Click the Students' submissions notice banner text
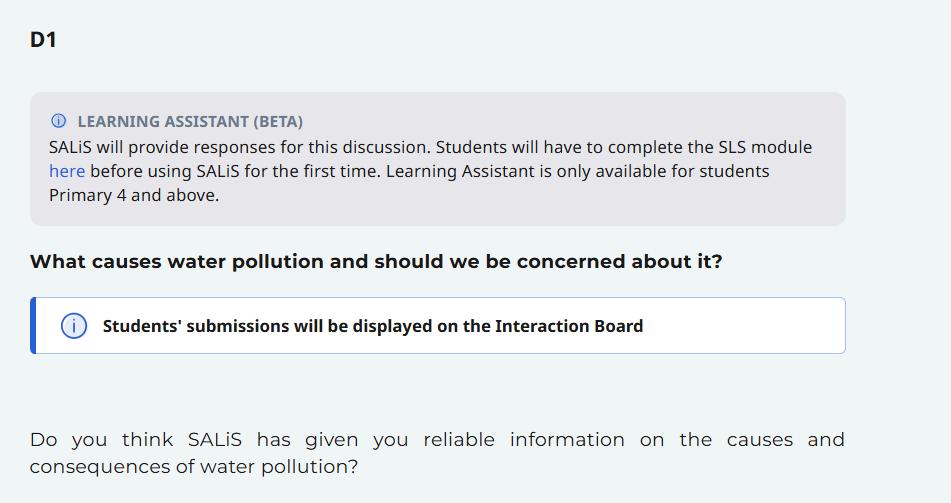Screen dimensions: 951x503 (x=372, y=326)
